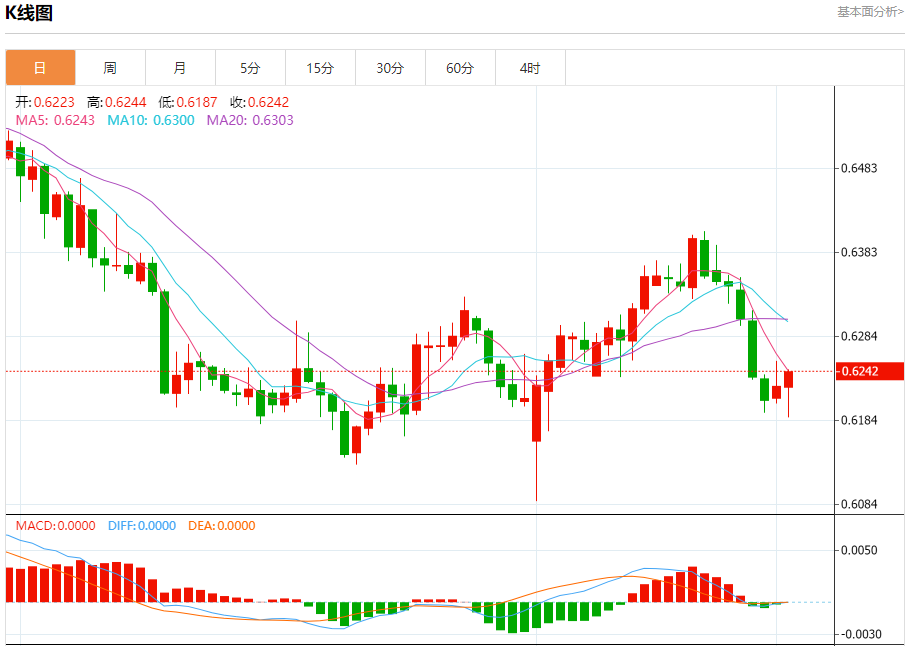The image size is (910, 646).
Task: Click the MACD:0.0000 indicator label
Action: coord(55,526)
